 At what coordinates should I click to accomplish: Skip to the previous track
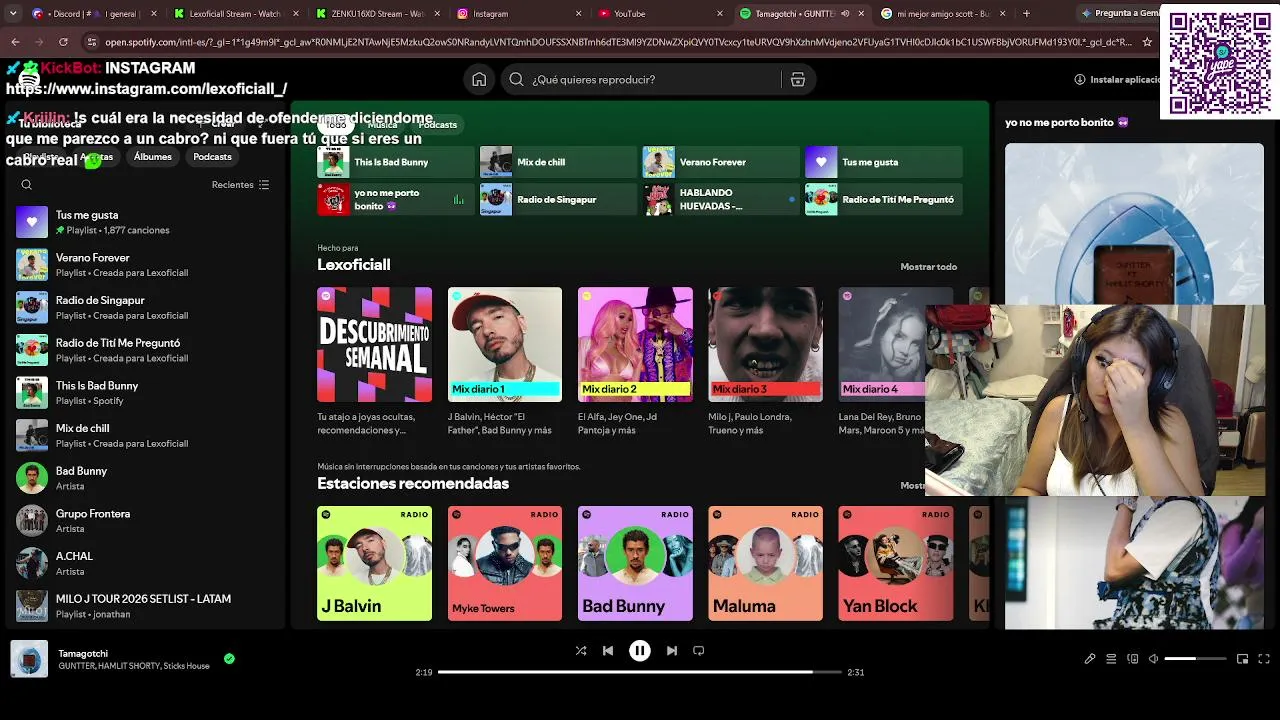(608, 651)
